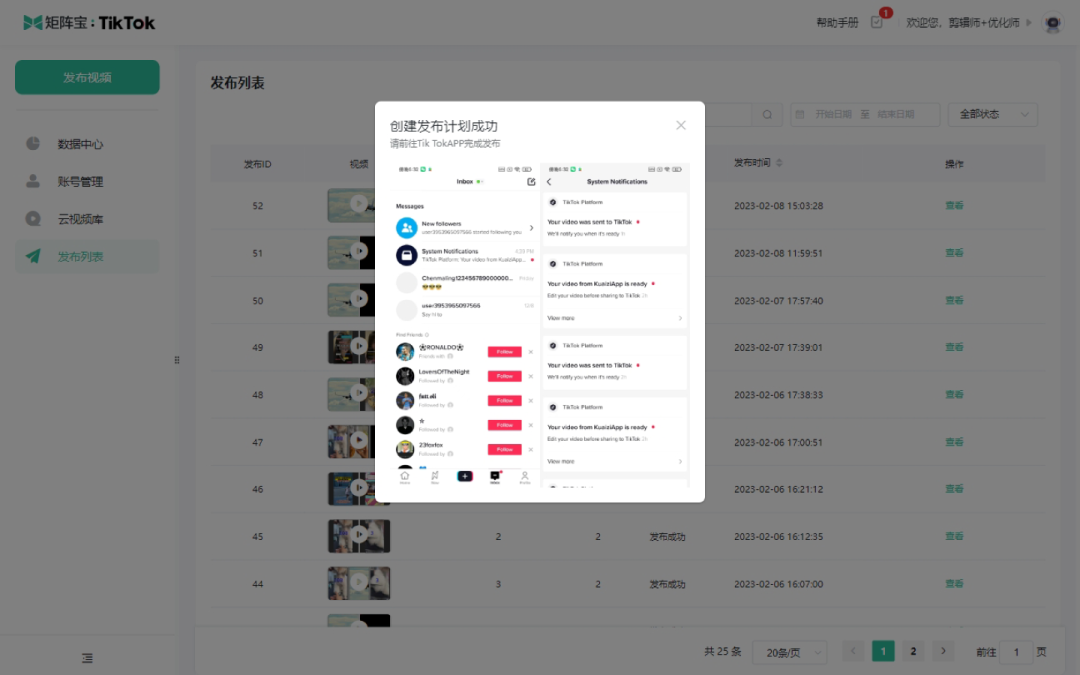Click 查看 for publish ID 48
The width and height of the screenshot is (1080, 675).
click(954, 395)
